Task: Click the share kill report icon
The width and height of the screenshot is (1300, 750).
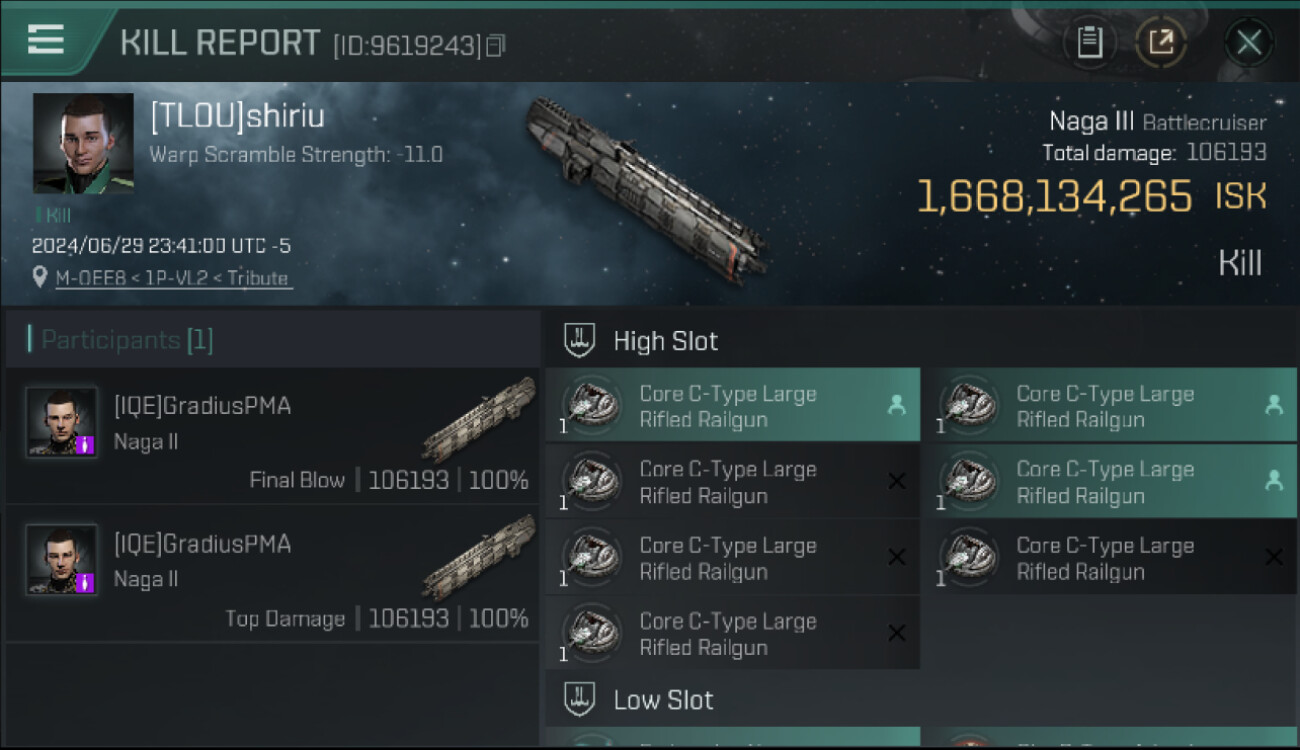Action: [x=1160, y=42]
